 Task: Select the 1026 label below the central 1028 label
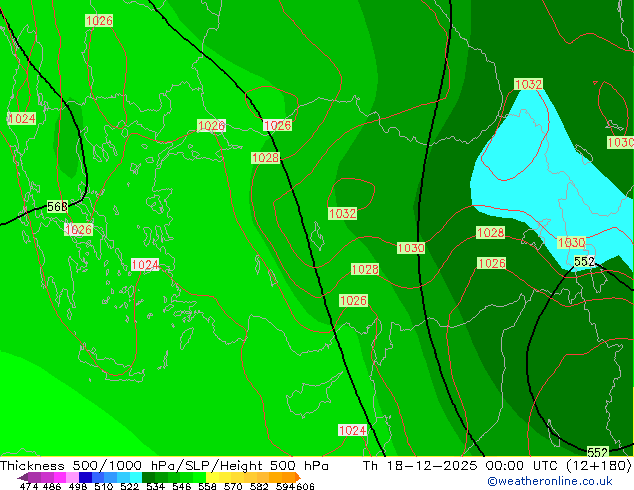click(x=353, y=300)
